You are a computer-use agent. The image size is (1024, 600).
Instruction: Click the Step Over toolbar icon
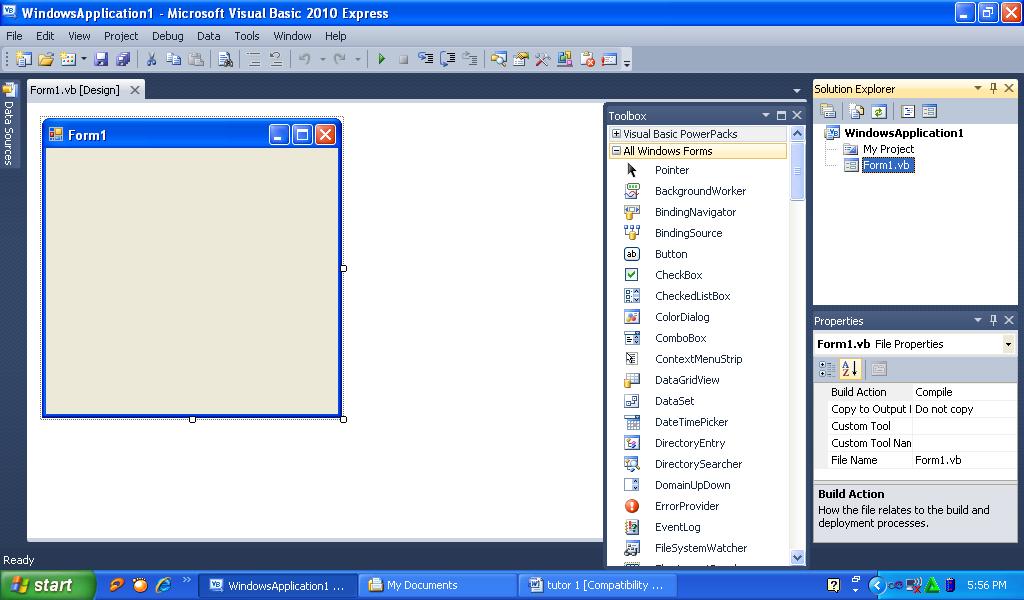[x=448, y=59]
